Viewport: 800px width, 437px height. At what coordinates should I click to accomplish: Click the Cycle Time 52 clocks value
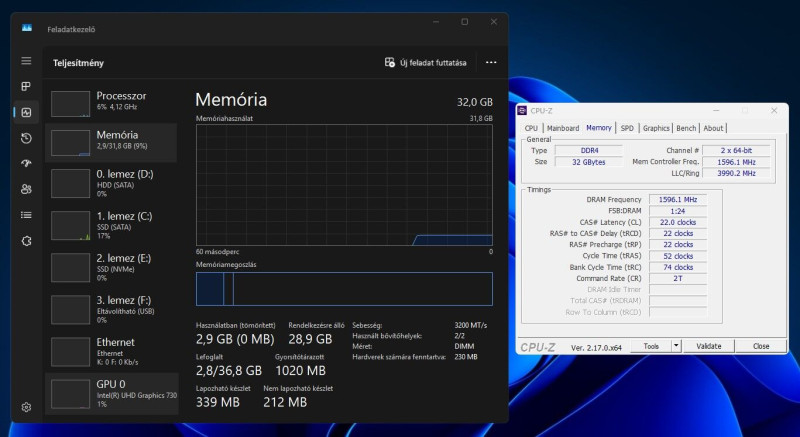click(678, 255)
